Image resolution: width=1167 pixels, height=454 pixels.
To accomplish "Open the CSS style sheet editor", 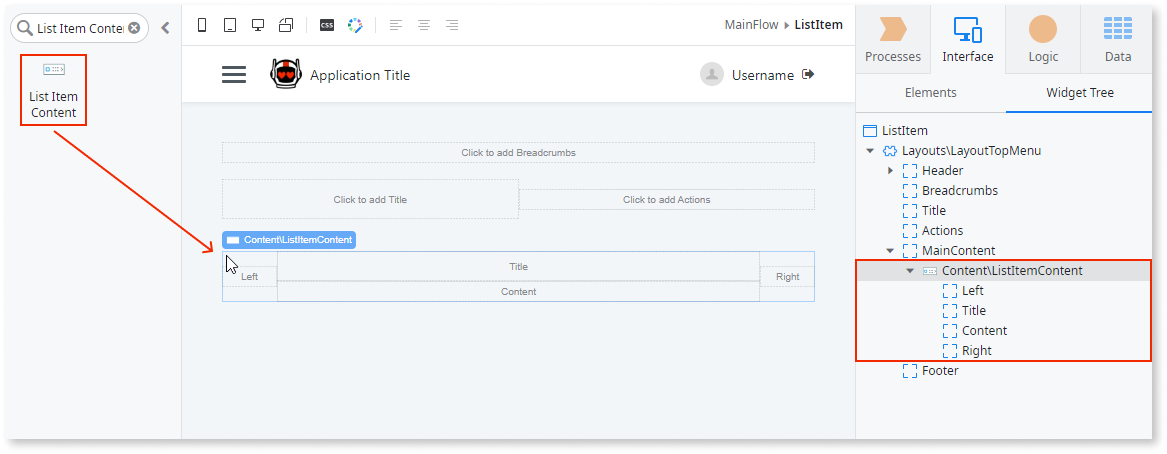I will 327,25.
